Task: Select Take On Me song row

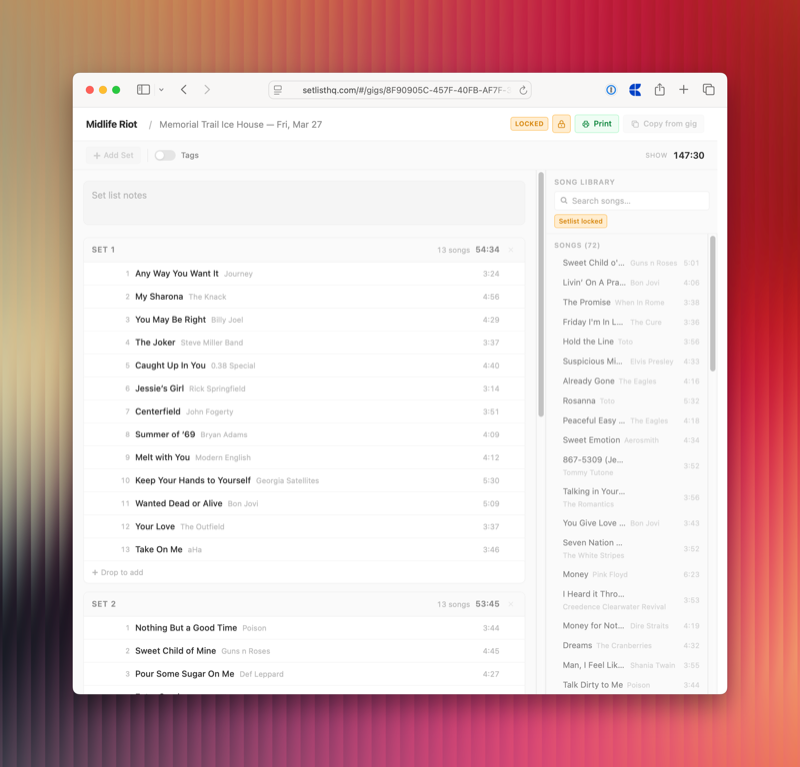Action: click(x=304, y=549)
